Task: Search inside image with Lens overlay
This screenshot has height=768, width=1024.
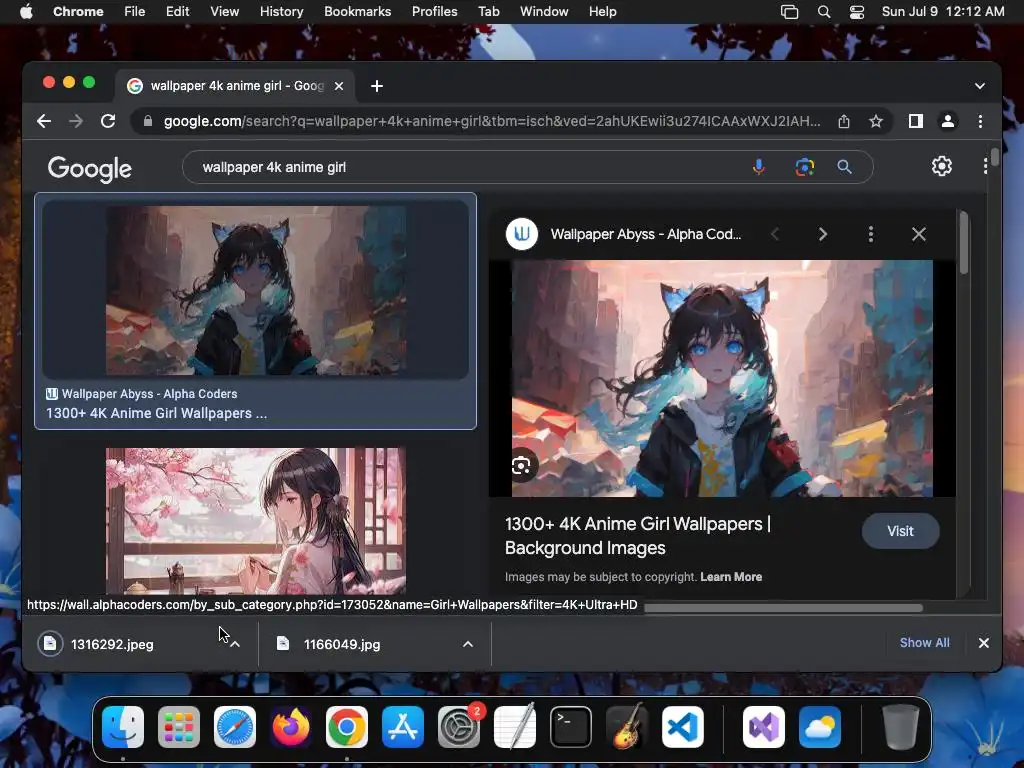Action: click(x=521, y=466)
